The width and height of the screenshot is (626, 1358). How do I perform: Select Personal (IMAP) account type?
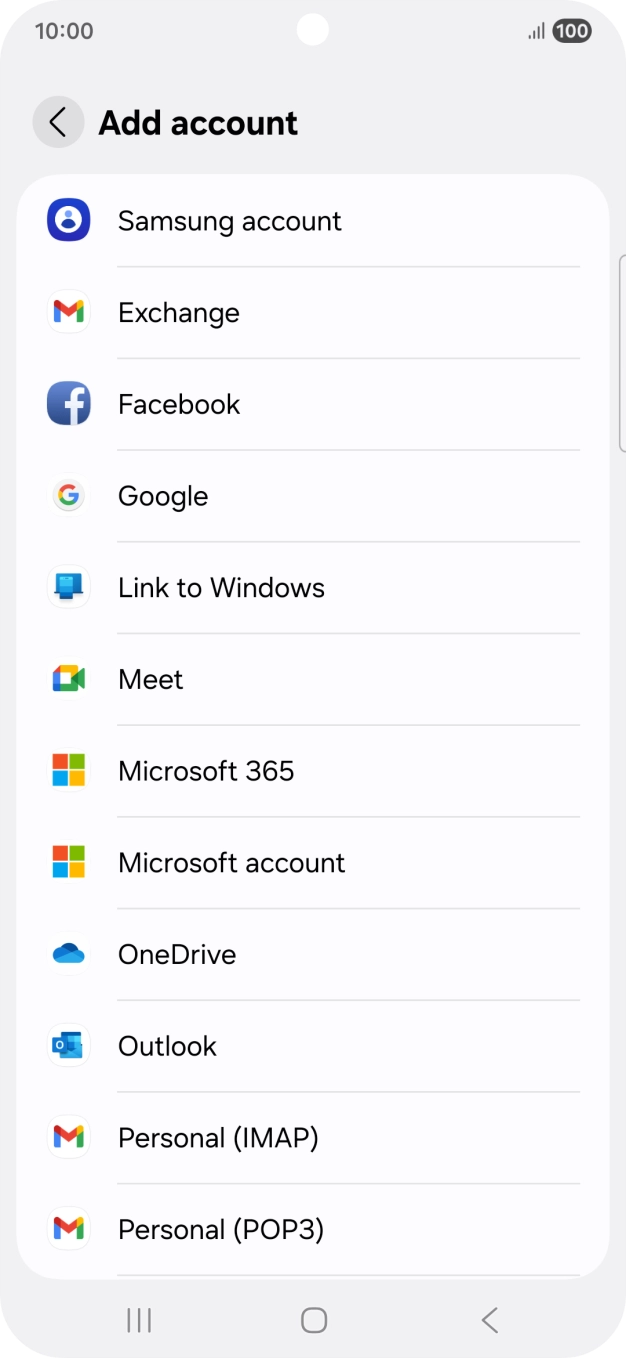click(218, 1138)
